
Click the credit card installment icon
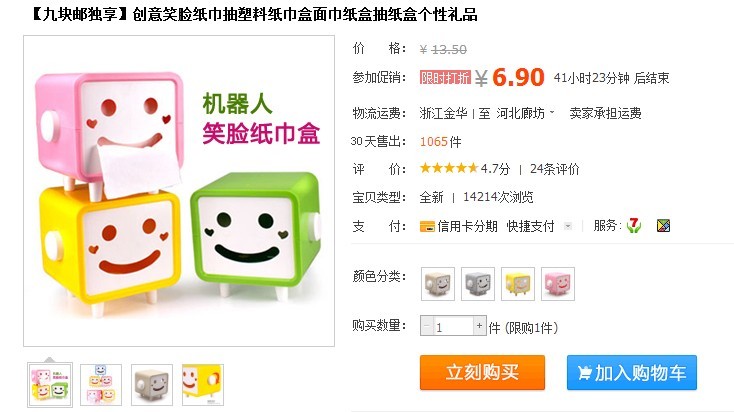(427, 227)
